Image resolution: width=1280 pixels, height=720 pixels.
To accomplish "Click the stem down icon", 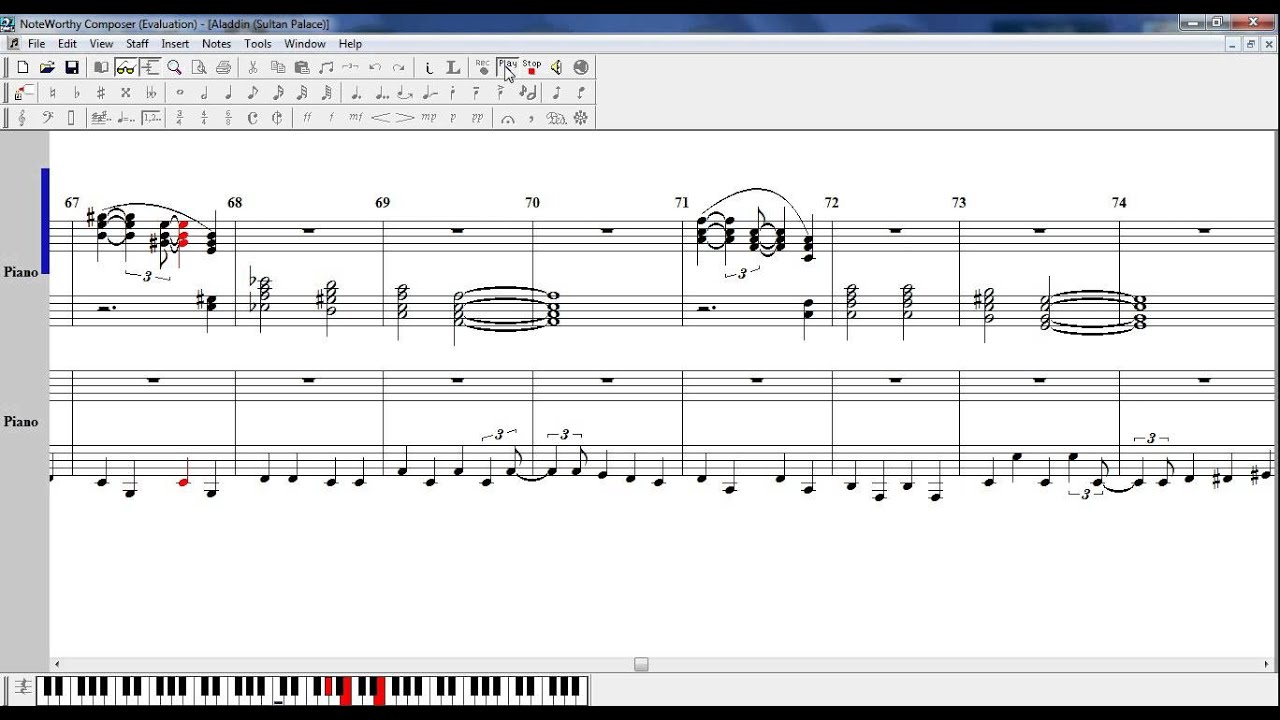I will coord(581,92).
